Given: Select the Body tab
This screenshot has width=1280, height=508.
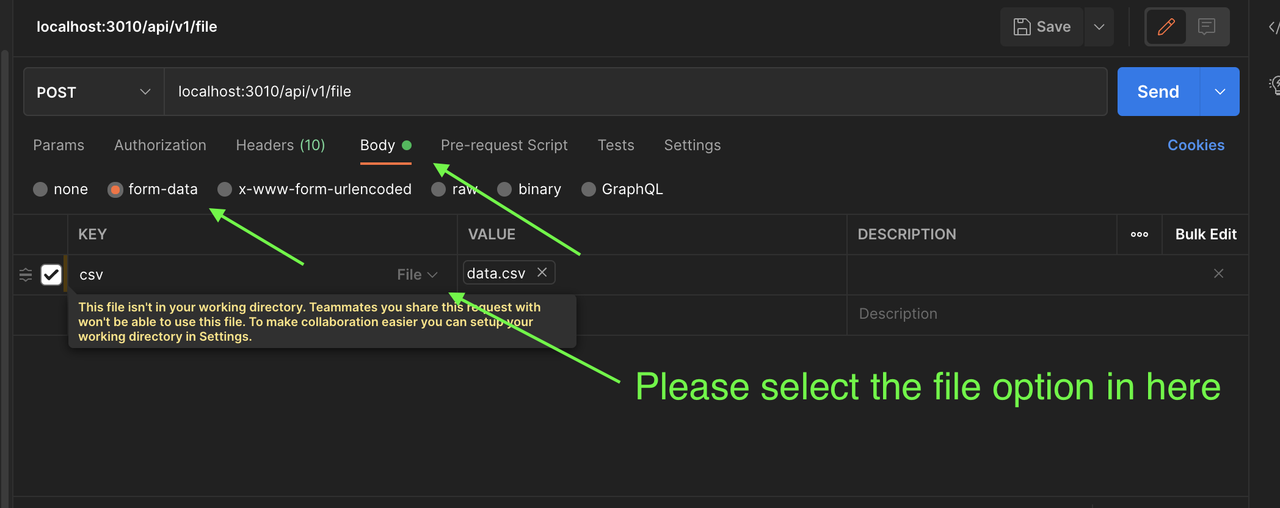Looking at the screenshot, I should click(385, 145).
